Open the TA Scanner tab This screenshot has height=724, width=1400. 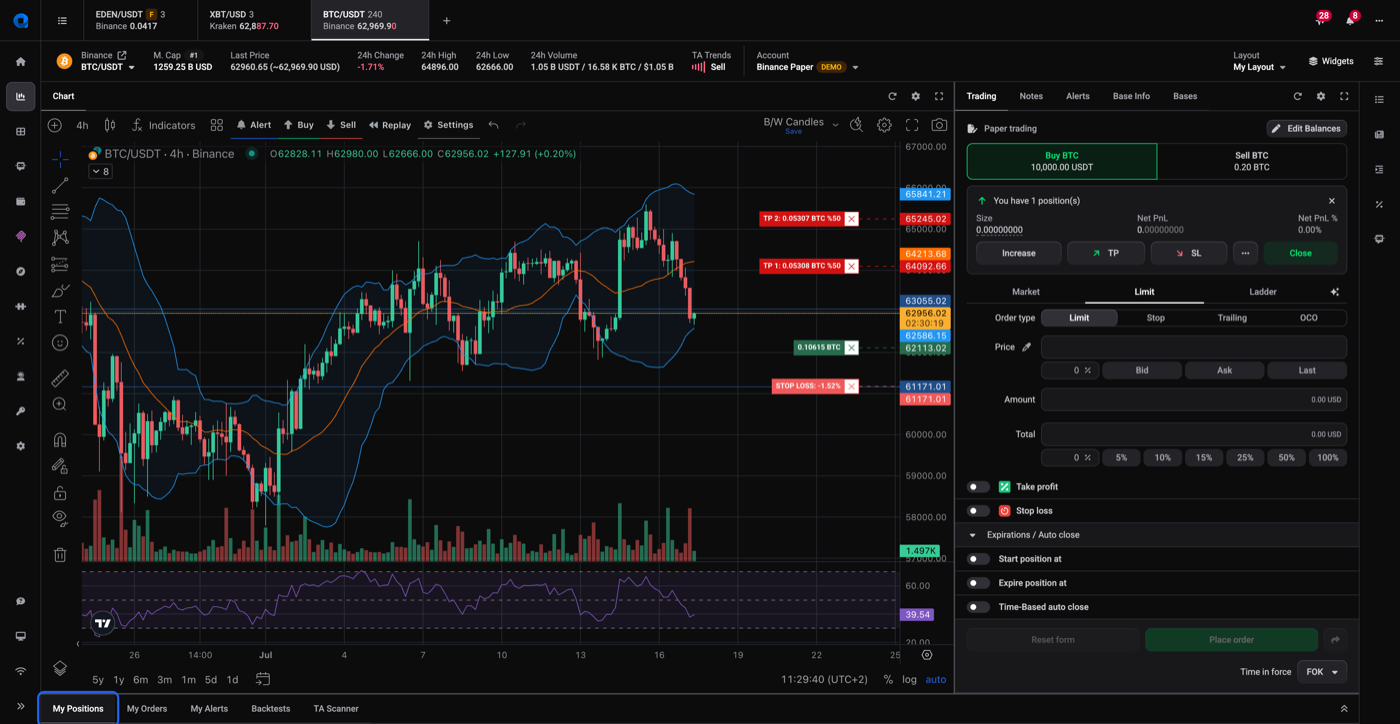(336, 709)
